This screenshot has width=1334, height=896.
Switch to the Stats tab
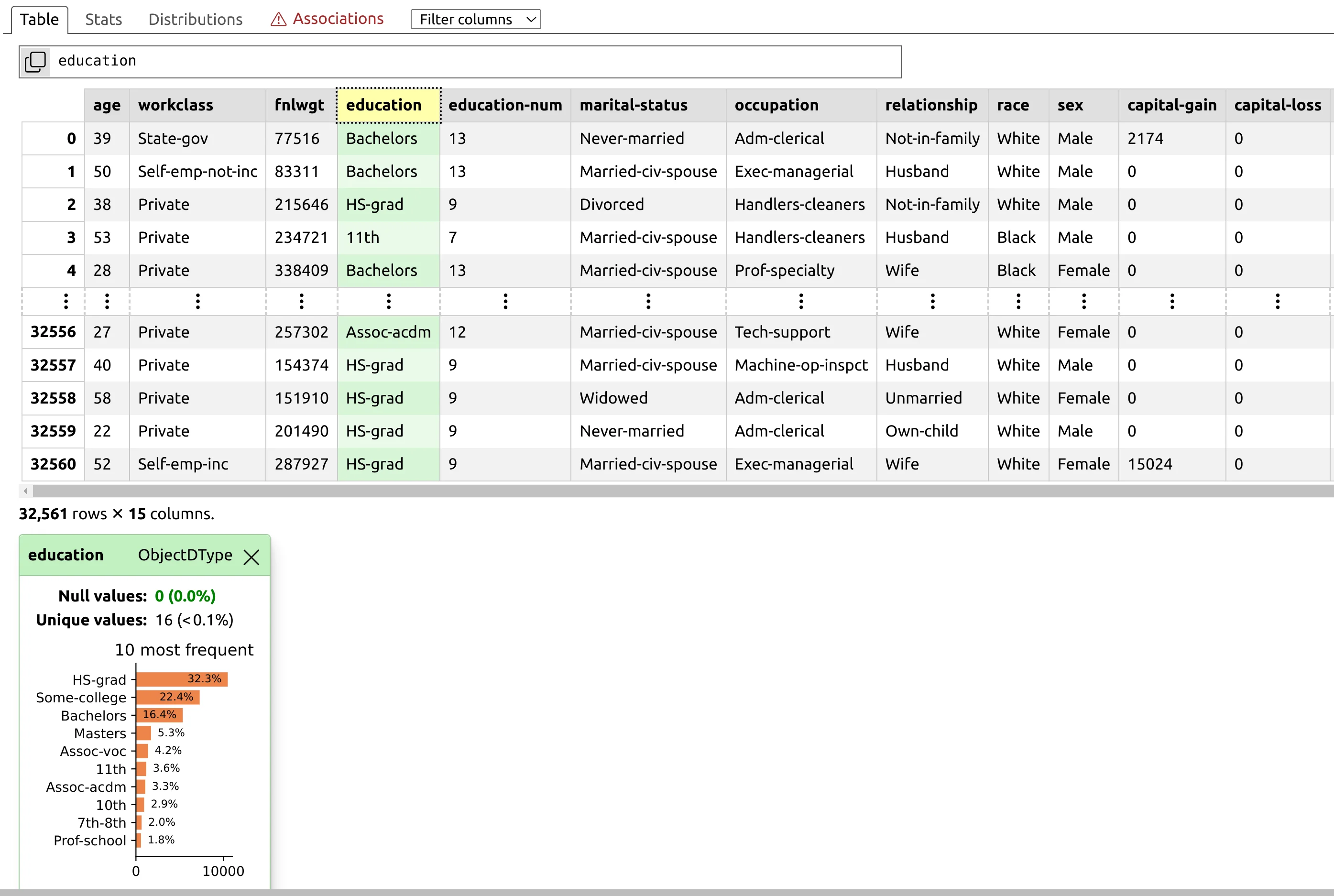103,20
